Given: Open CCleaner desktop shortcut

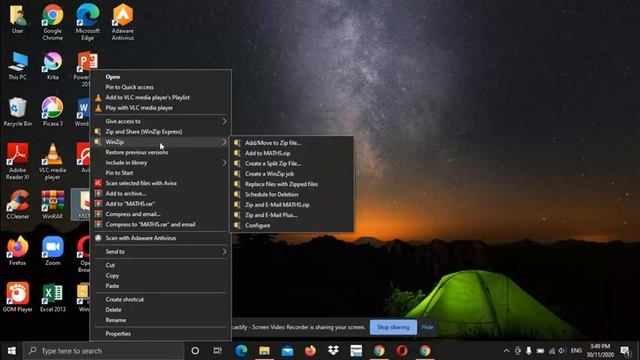Looking at the screenshot, I should coord(18,205).
